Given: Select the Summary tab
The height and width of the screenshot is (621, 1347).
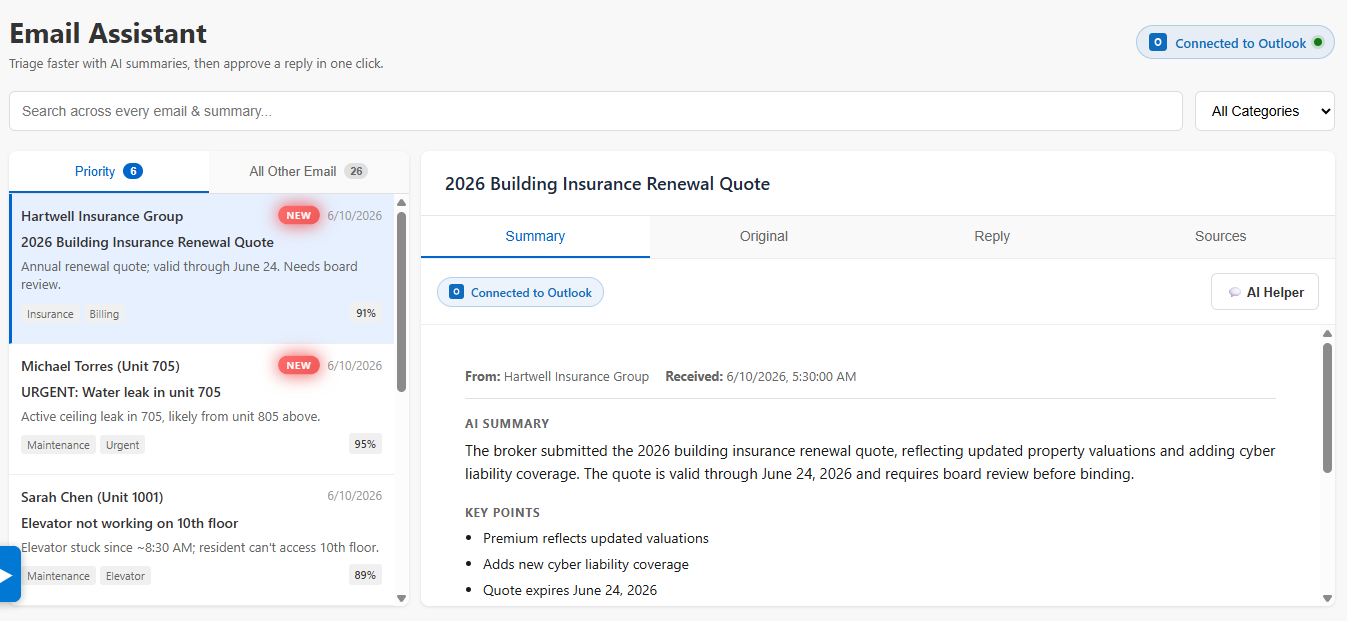Looking at the screenshot, I should point(535,236).
